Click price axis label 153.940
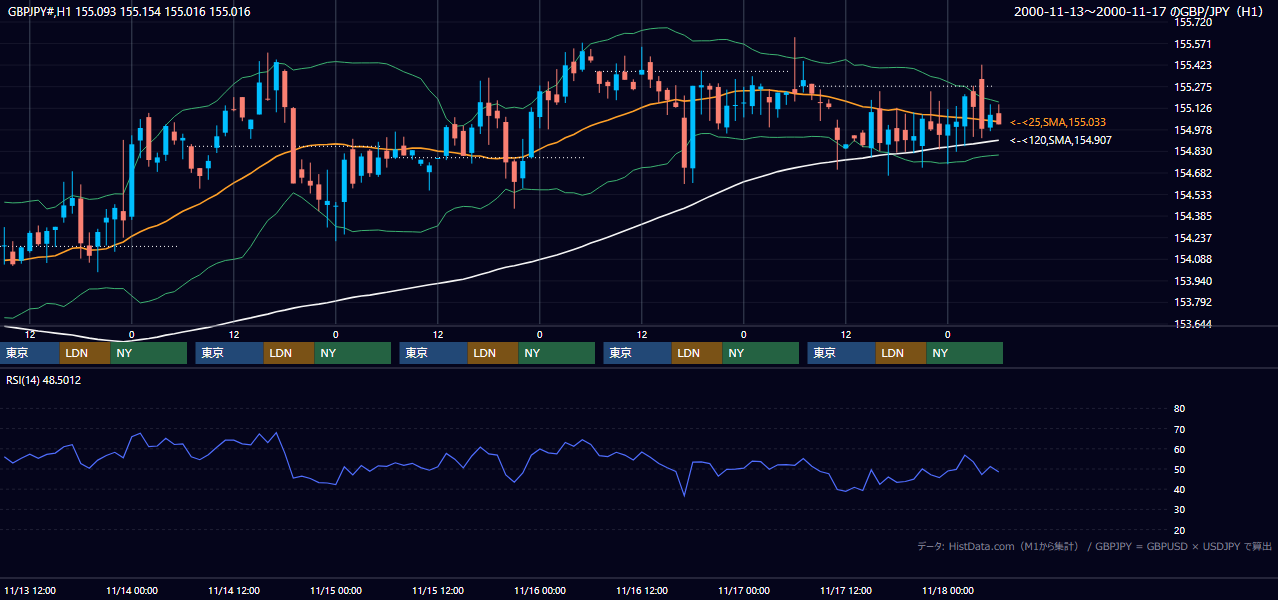This screenshot has width=1278, height=600. 1193,281
